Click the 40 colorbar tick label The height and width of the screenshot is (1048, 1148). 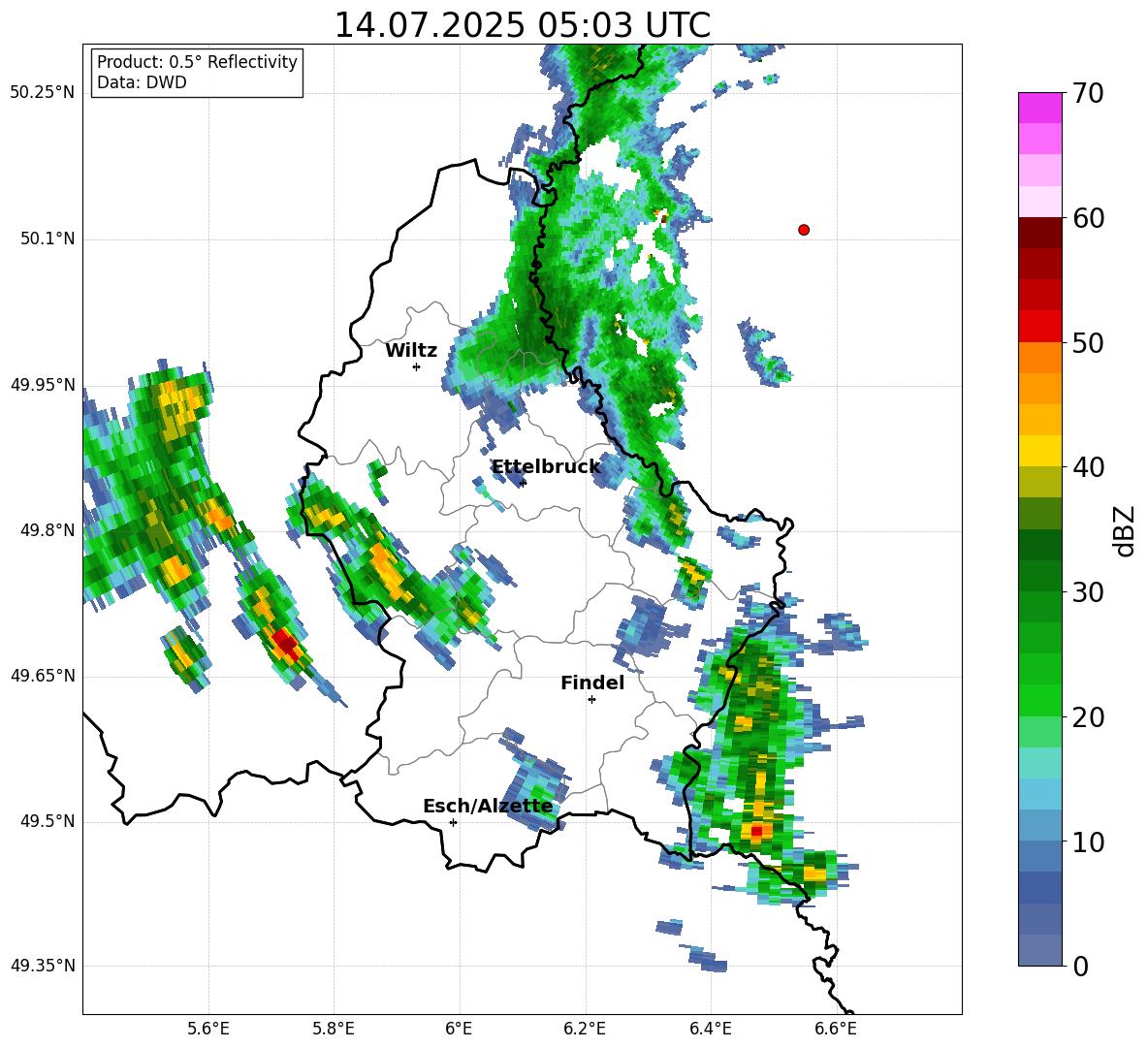[1088, 467]
